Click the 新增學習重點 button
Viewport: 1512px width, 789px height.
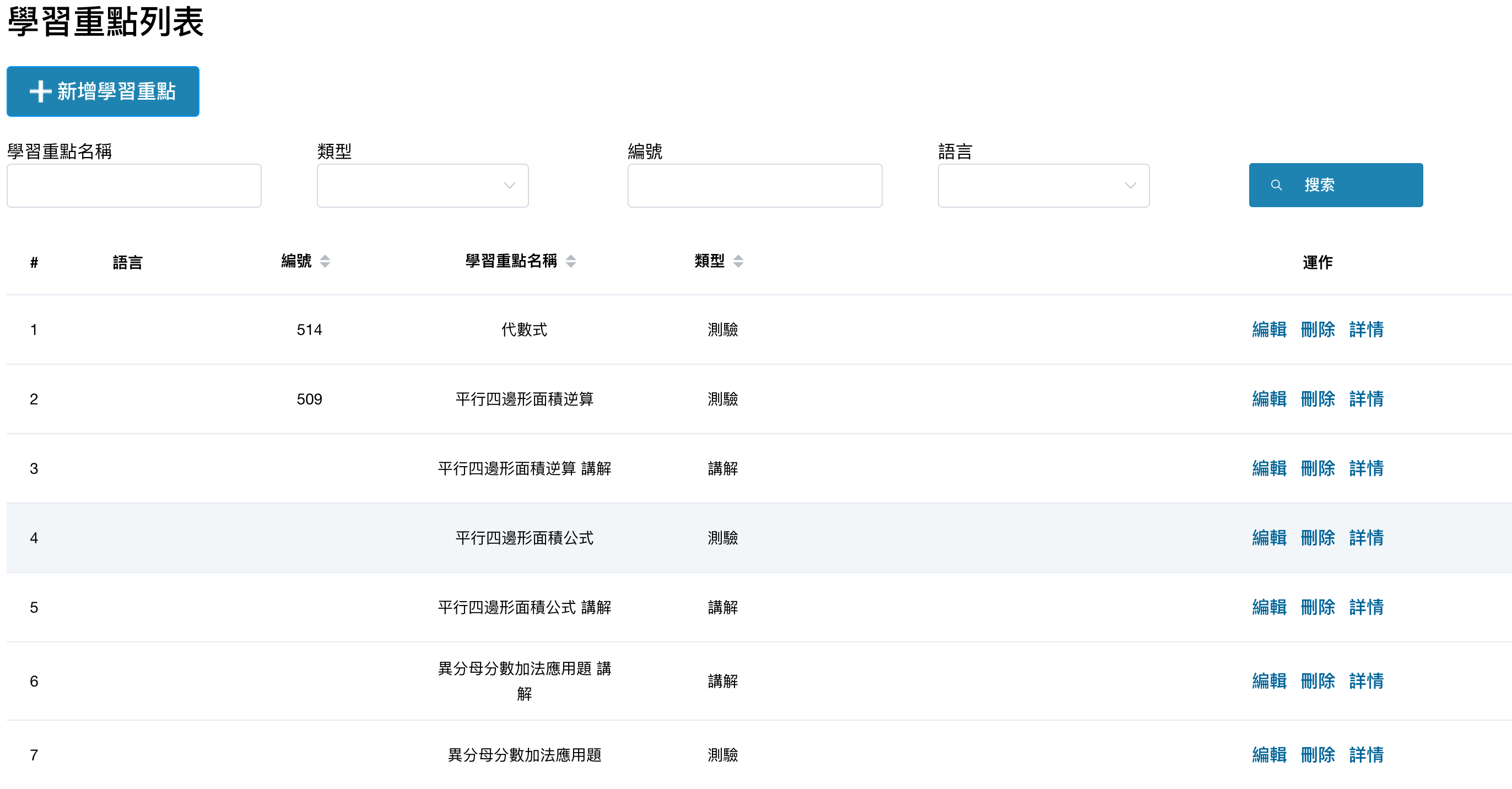coord(102,91)
